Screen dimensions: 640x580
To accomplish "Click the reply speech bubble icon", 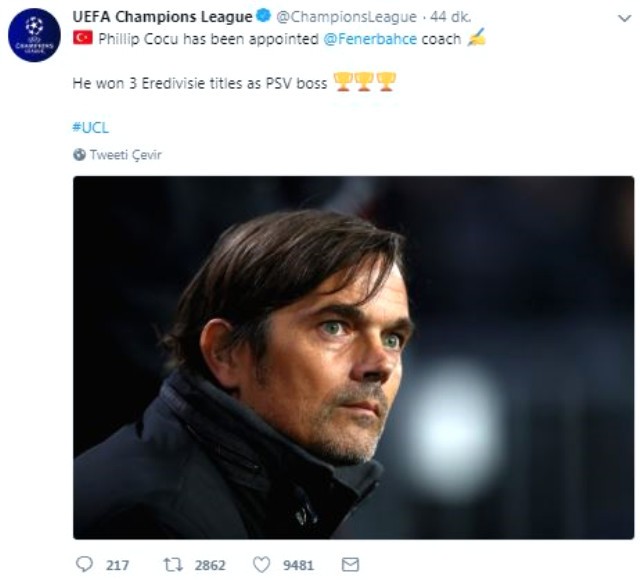I will click(85, 565).
